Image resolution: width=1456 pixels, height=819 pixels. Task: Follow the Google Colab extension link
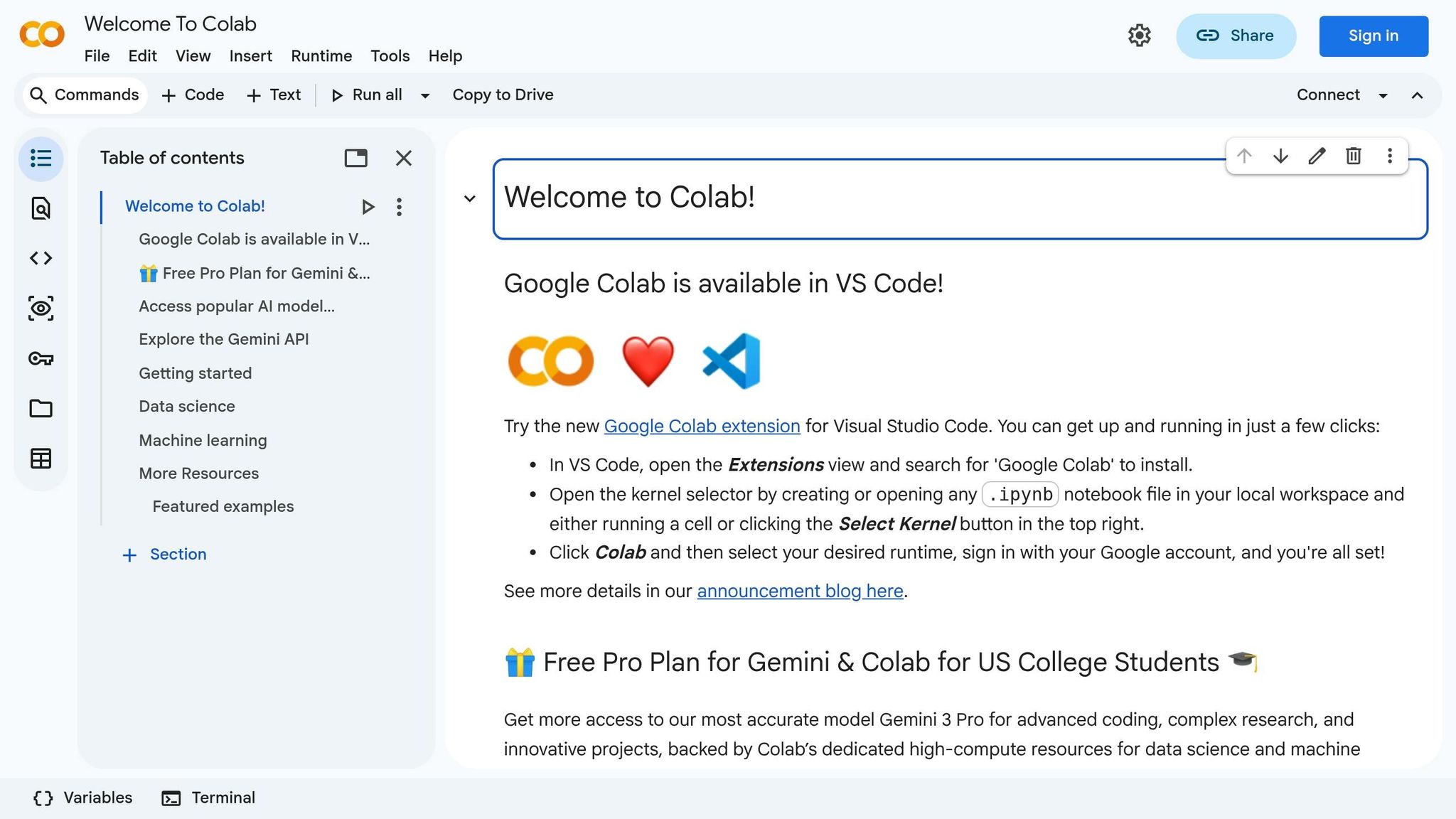tap(701, 426)
